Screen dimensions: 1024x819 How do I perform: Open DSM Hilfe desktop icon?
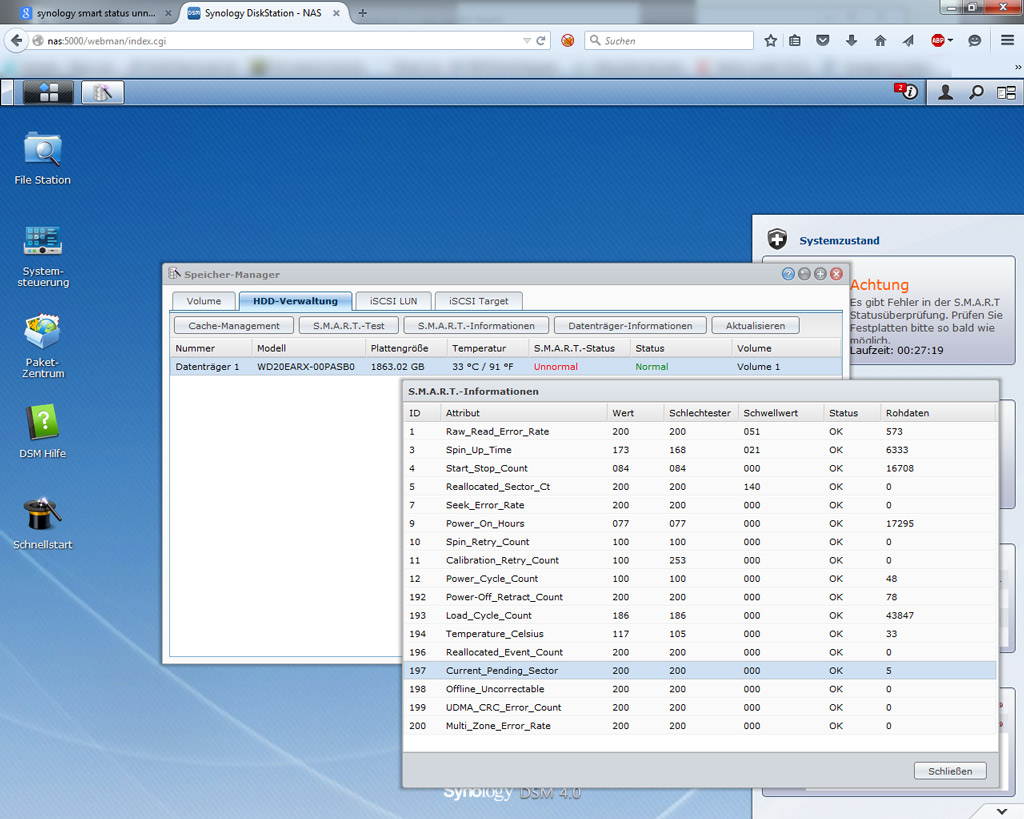42,431
